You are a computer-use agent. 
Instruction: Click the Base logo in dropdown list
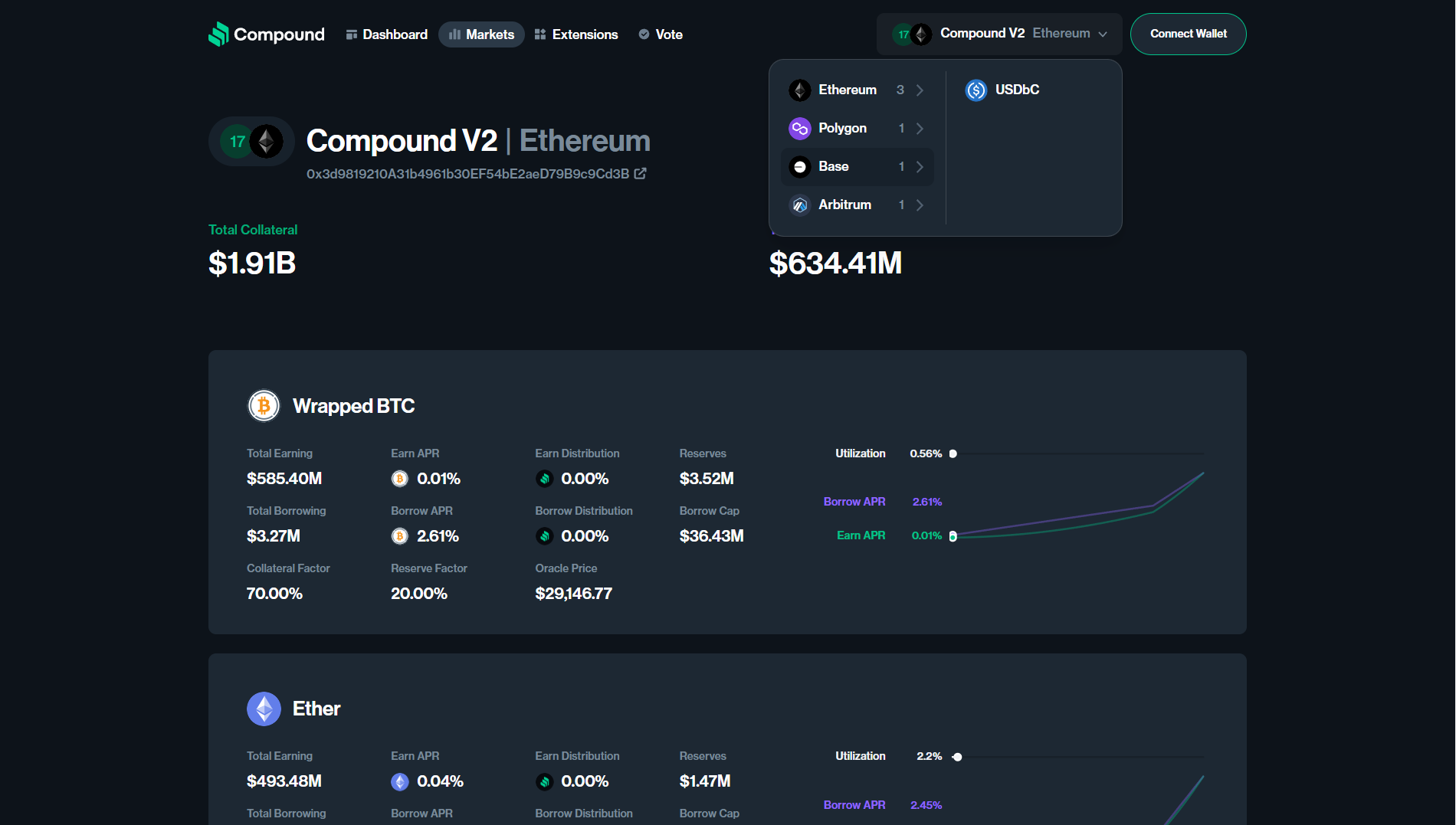click(x=800, y=167)
